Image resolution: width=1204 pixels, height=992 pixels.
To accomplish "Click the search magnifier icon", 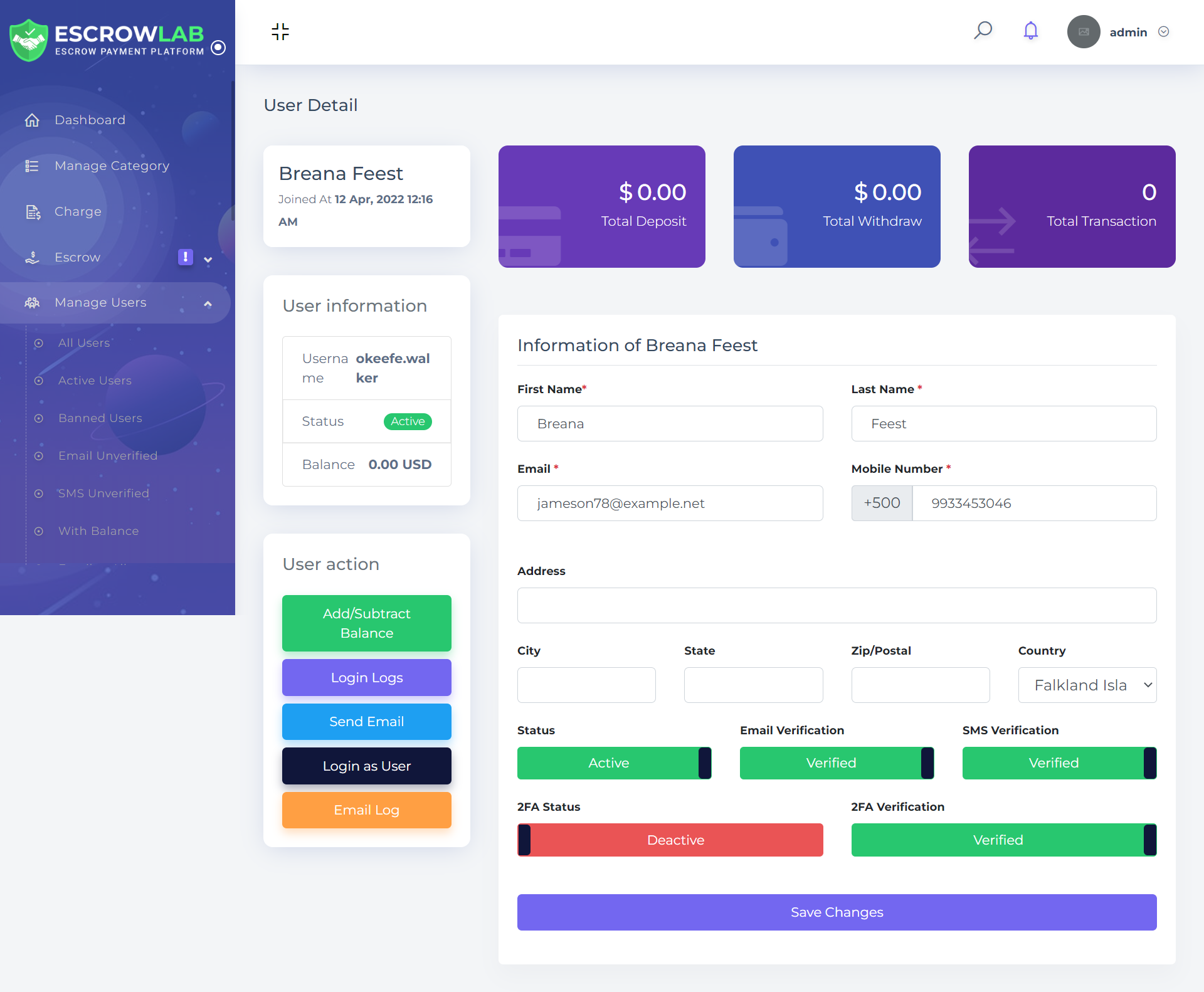I will 983,31.
